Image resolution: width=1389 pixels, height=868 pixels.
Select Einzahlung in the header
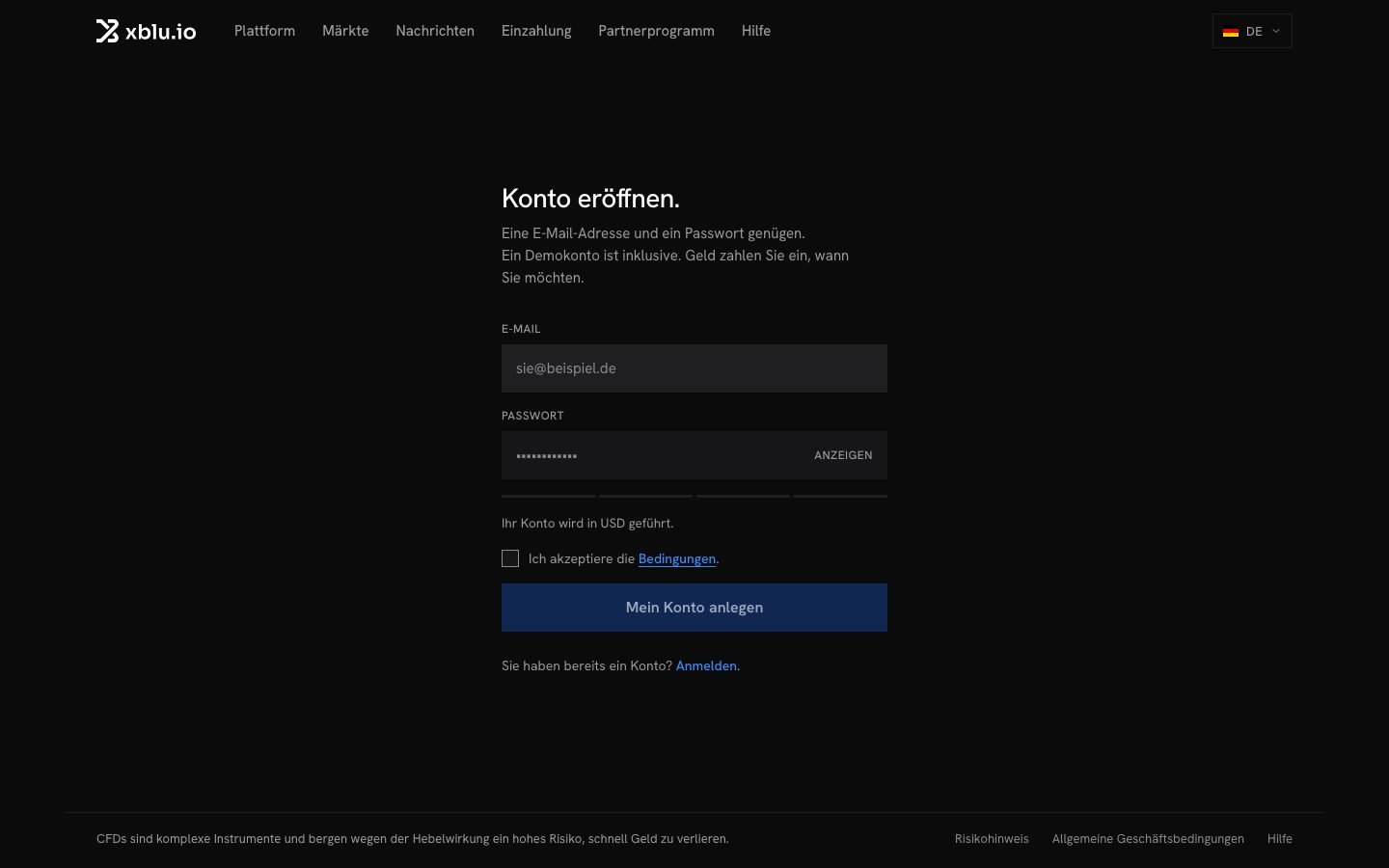tap(536, 31)
